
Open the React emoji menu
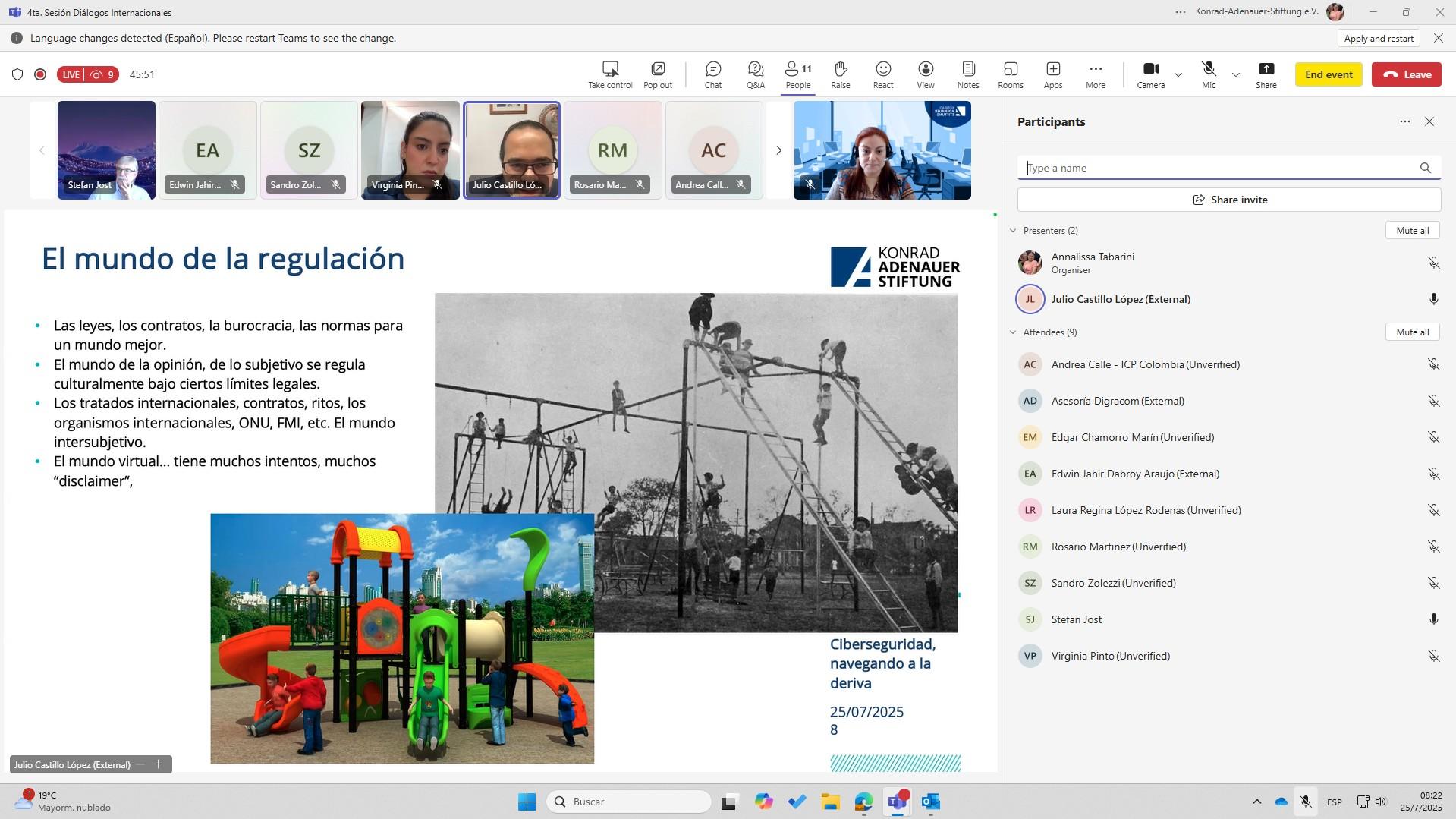pos(882,74)
